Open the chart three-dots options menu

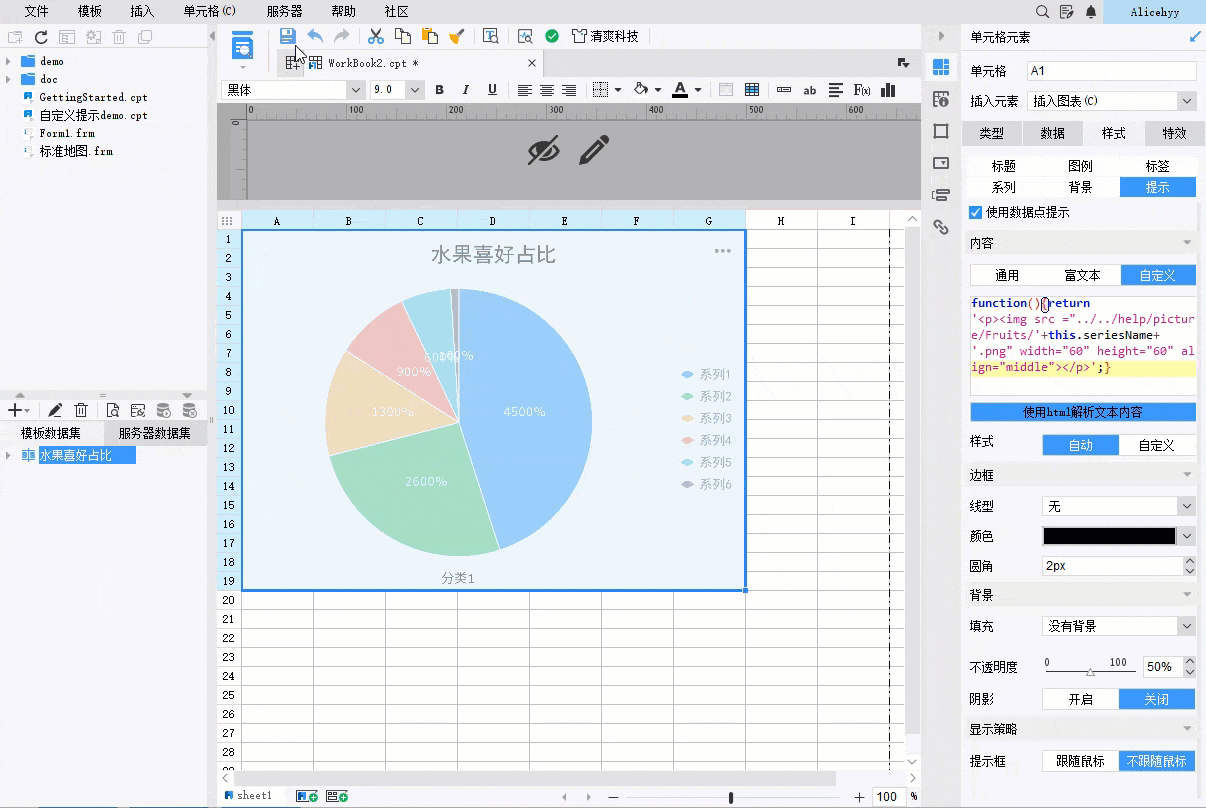[722, 251]
